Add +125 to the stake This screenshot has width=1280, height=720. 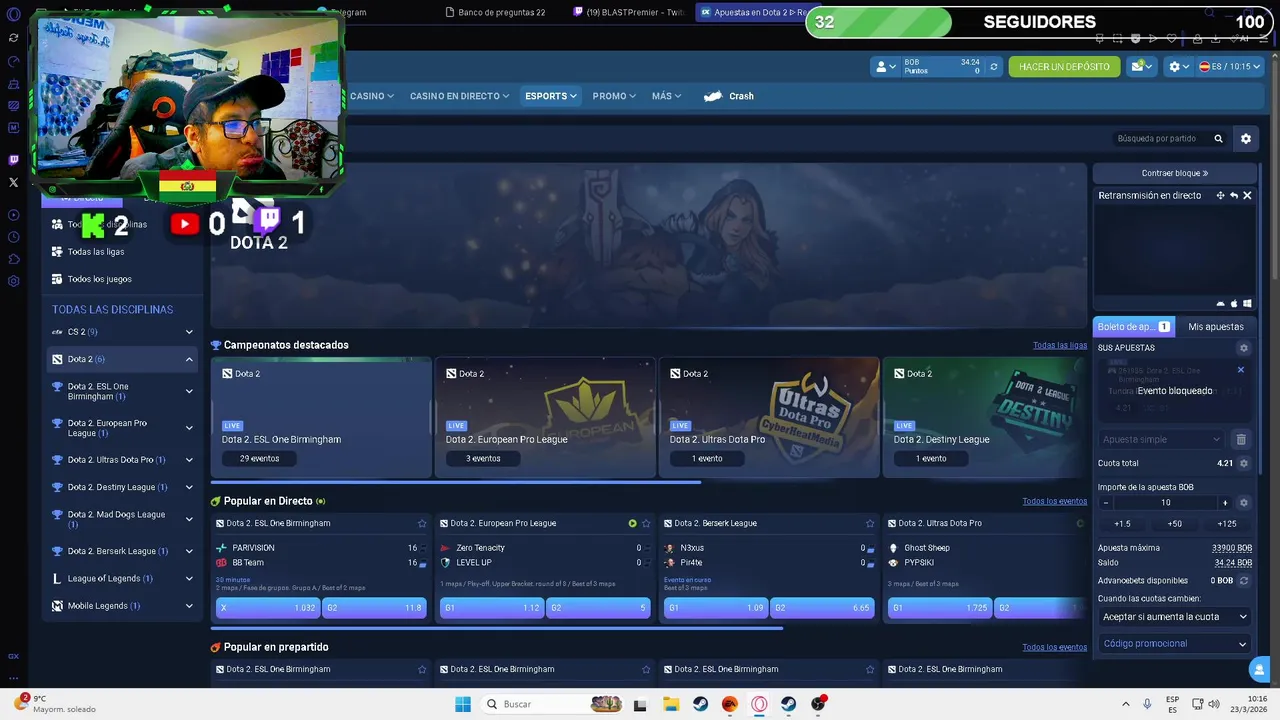click(1227, 523)
